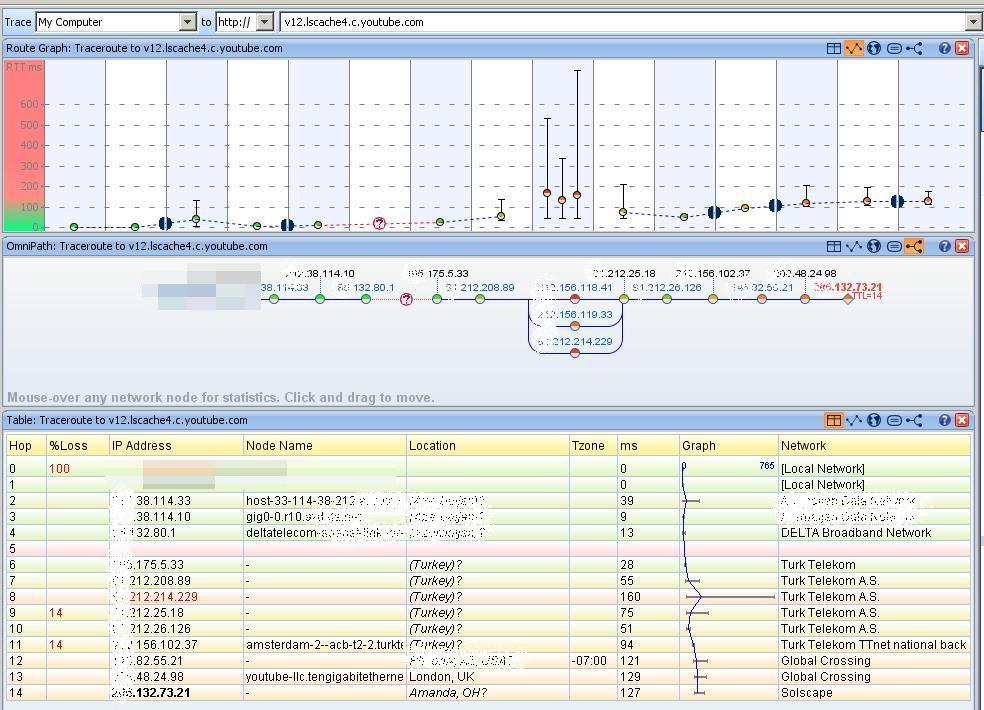Open OmniPath view icon in Table panel
The height and width of the screenshot is (710, 984).
[914, 421]
